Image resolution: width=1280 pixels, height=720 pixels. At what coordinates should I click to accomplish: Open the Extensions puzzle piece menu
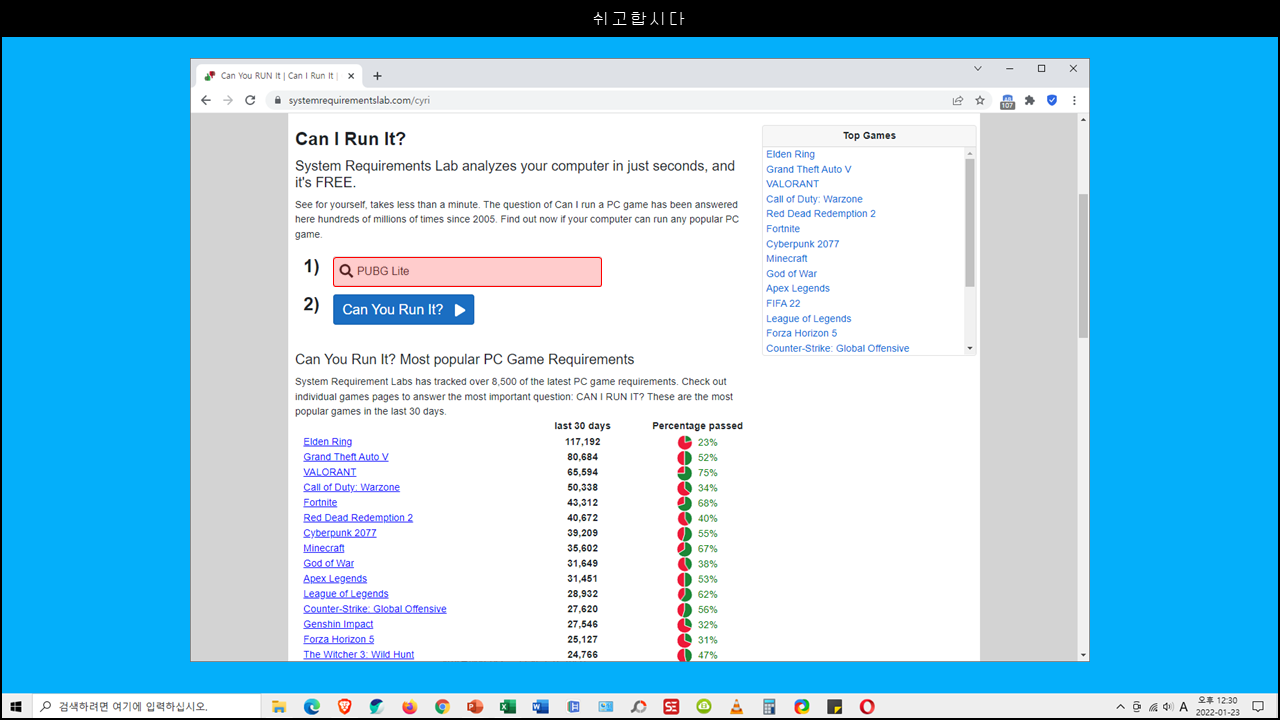pyautogui.click(x=1030, y=100)
